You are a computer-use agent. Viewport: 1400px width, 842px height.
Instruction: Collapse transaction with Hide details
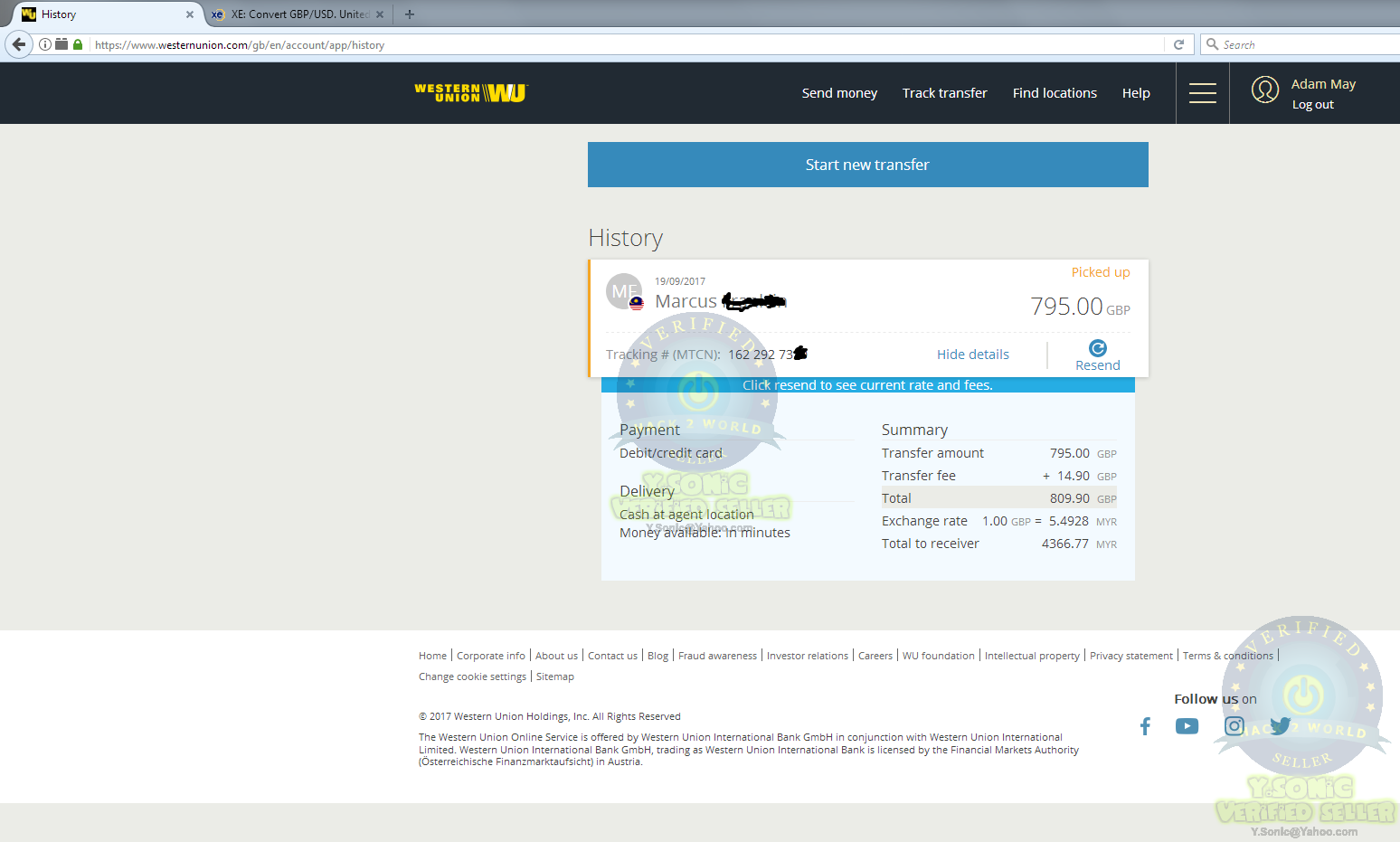click(973, 355)
